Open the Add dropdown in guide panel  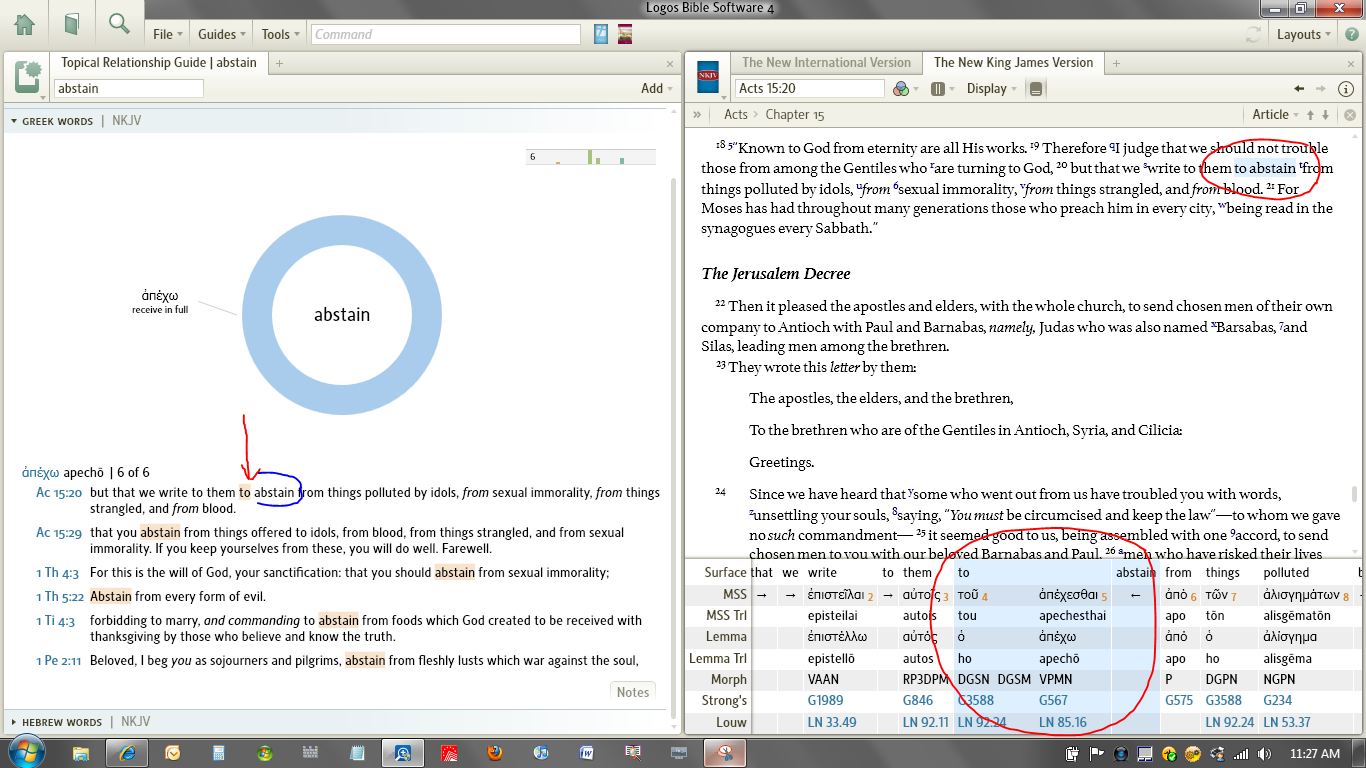(656, 88)
